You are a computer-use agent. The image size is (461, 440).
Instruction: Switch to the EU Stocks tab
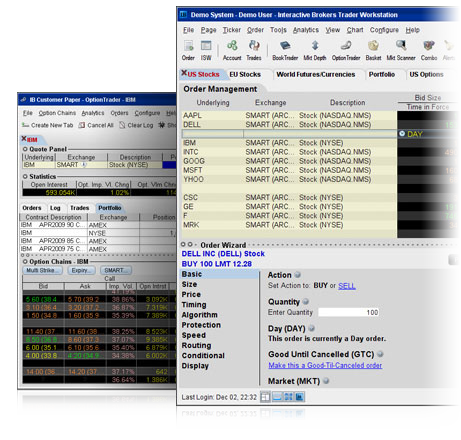click(245, 74)
